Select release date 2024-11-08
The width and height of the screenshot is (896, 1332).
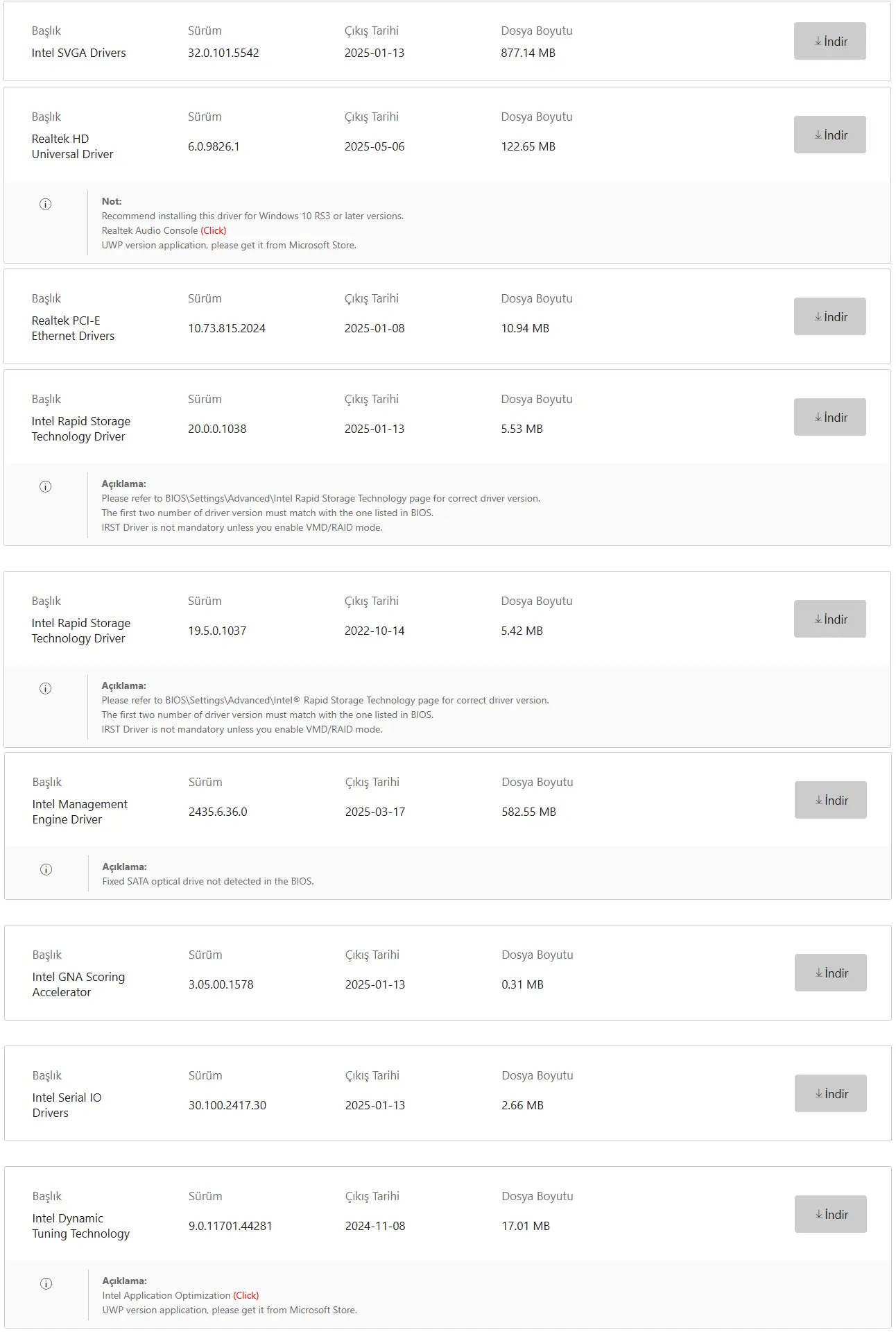[375, 1226]
